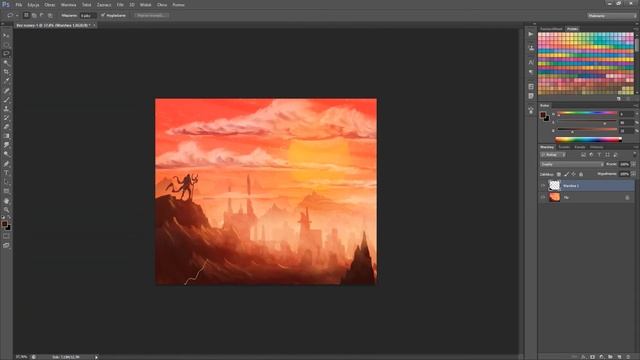Select the Path Selection tool

tap(6, 182)
